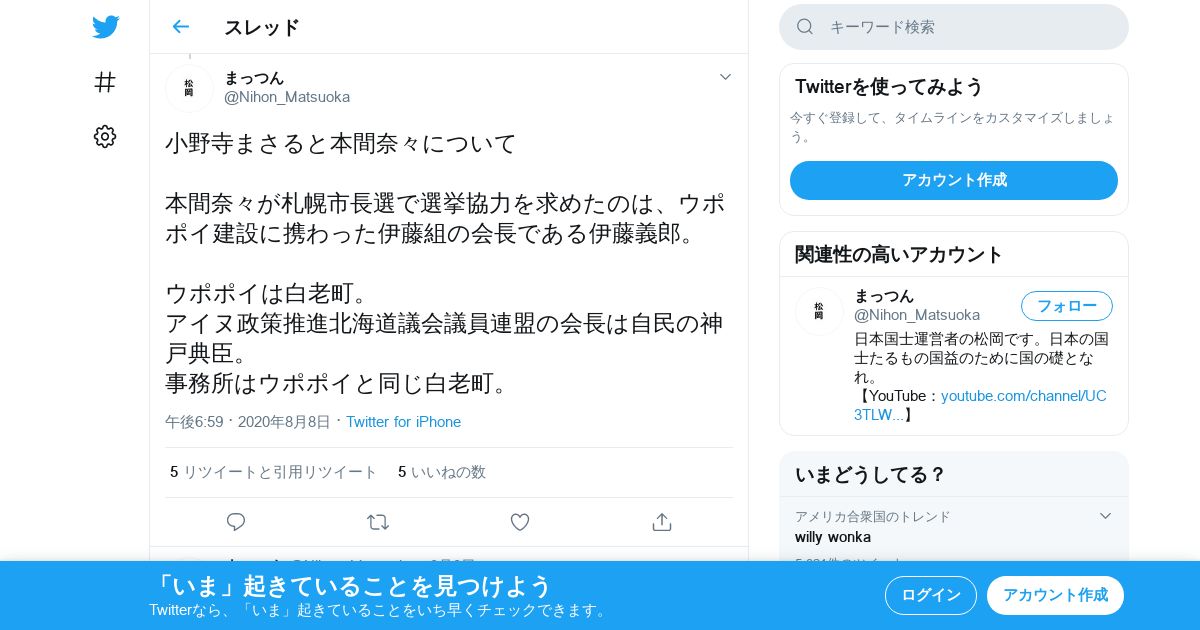The height and width of the screenshot is (630, 1200).
Task: Follow まっつん with the フォロー button
Action: (x=1067, y=306)
